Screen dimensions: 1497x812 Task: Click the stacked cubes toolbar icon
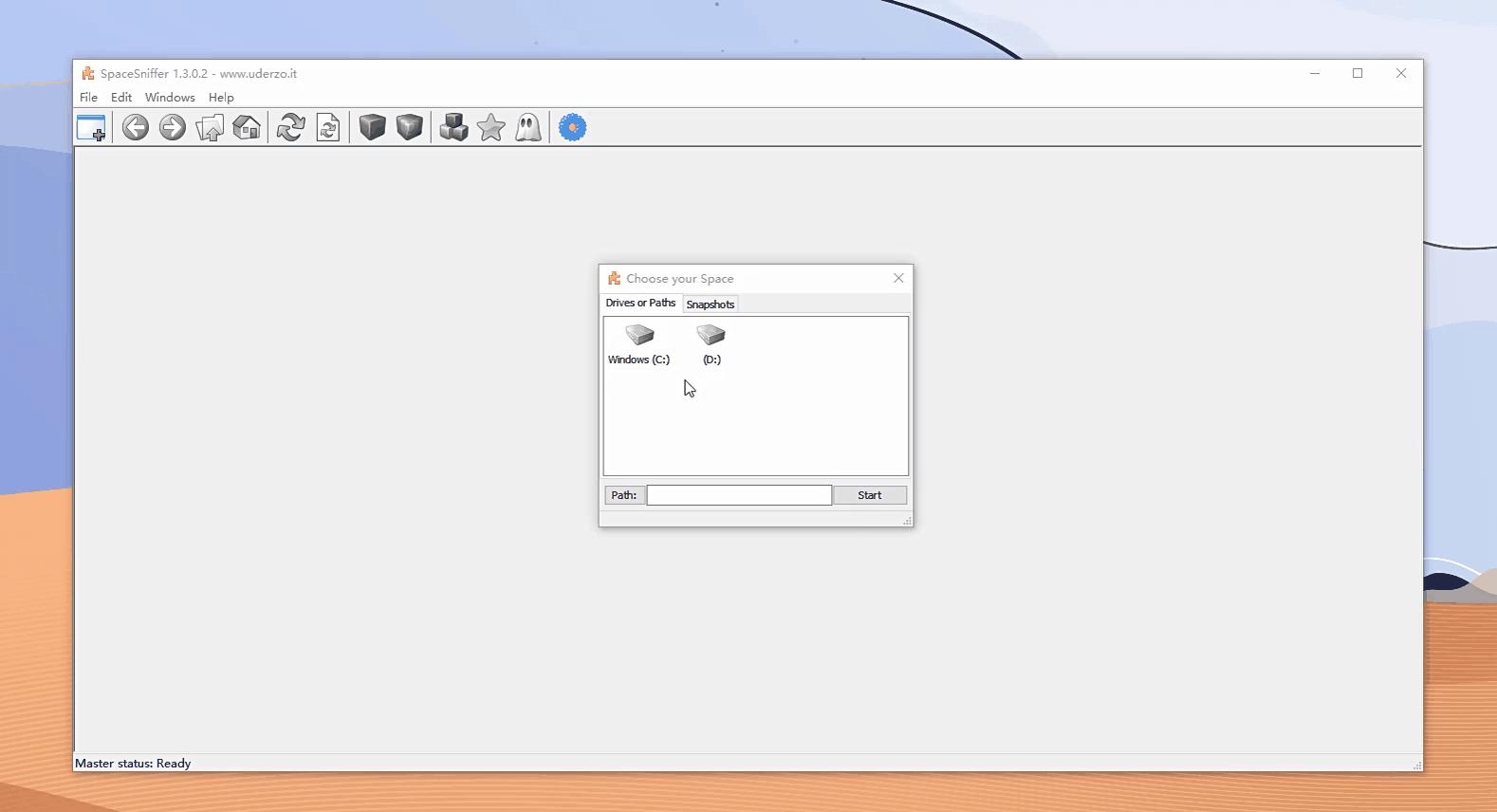(454, 127)
